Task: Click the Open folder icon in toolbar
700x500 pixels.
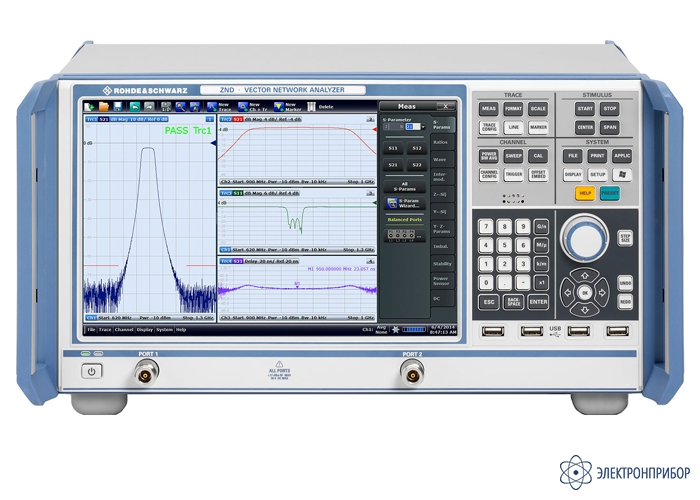Action: 104,106
